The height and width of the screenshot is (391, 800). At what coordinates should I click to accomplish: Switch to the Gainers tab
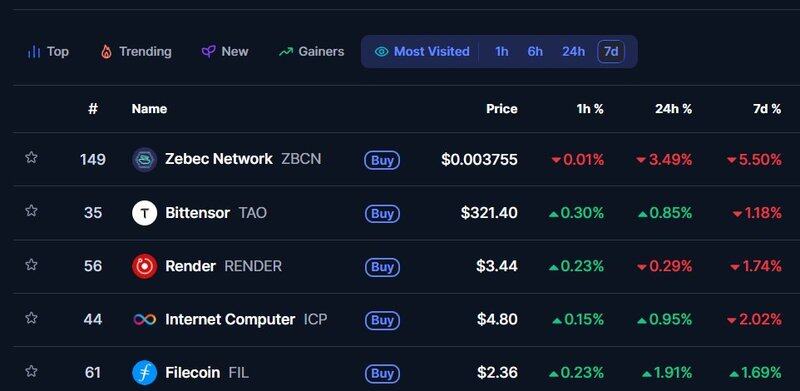point(311,52)
